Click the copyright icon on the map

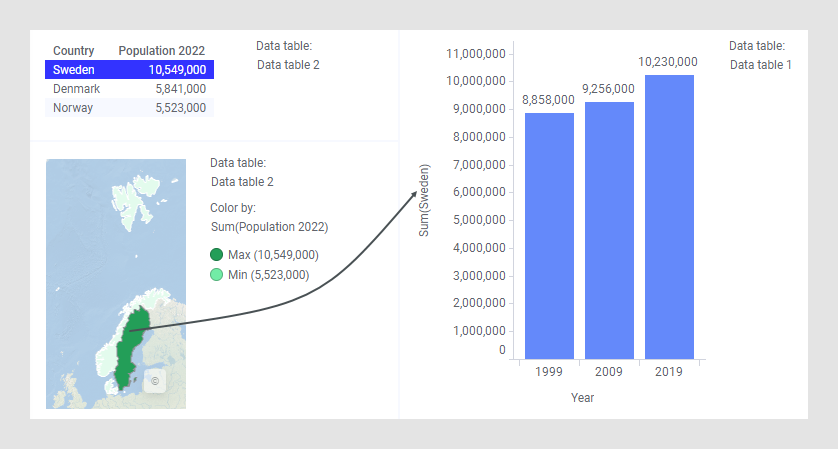154,381
